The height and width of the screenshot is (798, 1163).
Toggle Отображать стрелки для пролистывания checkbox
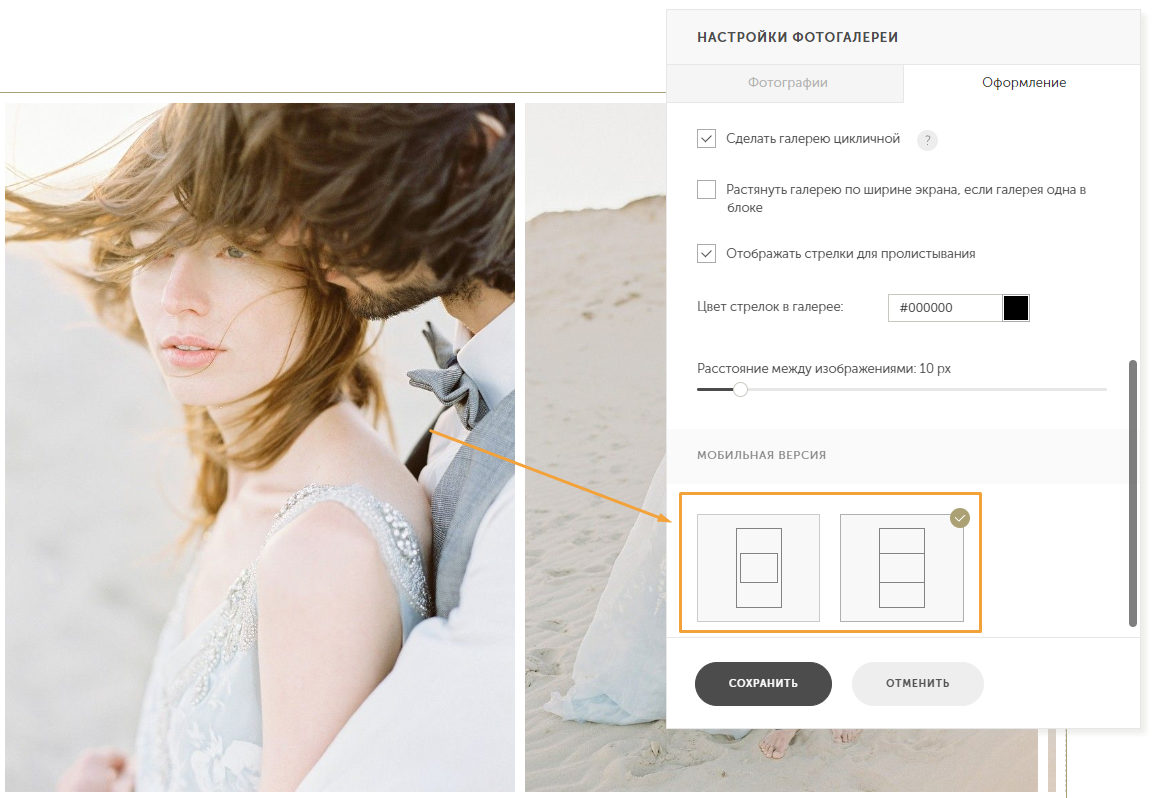706,254
